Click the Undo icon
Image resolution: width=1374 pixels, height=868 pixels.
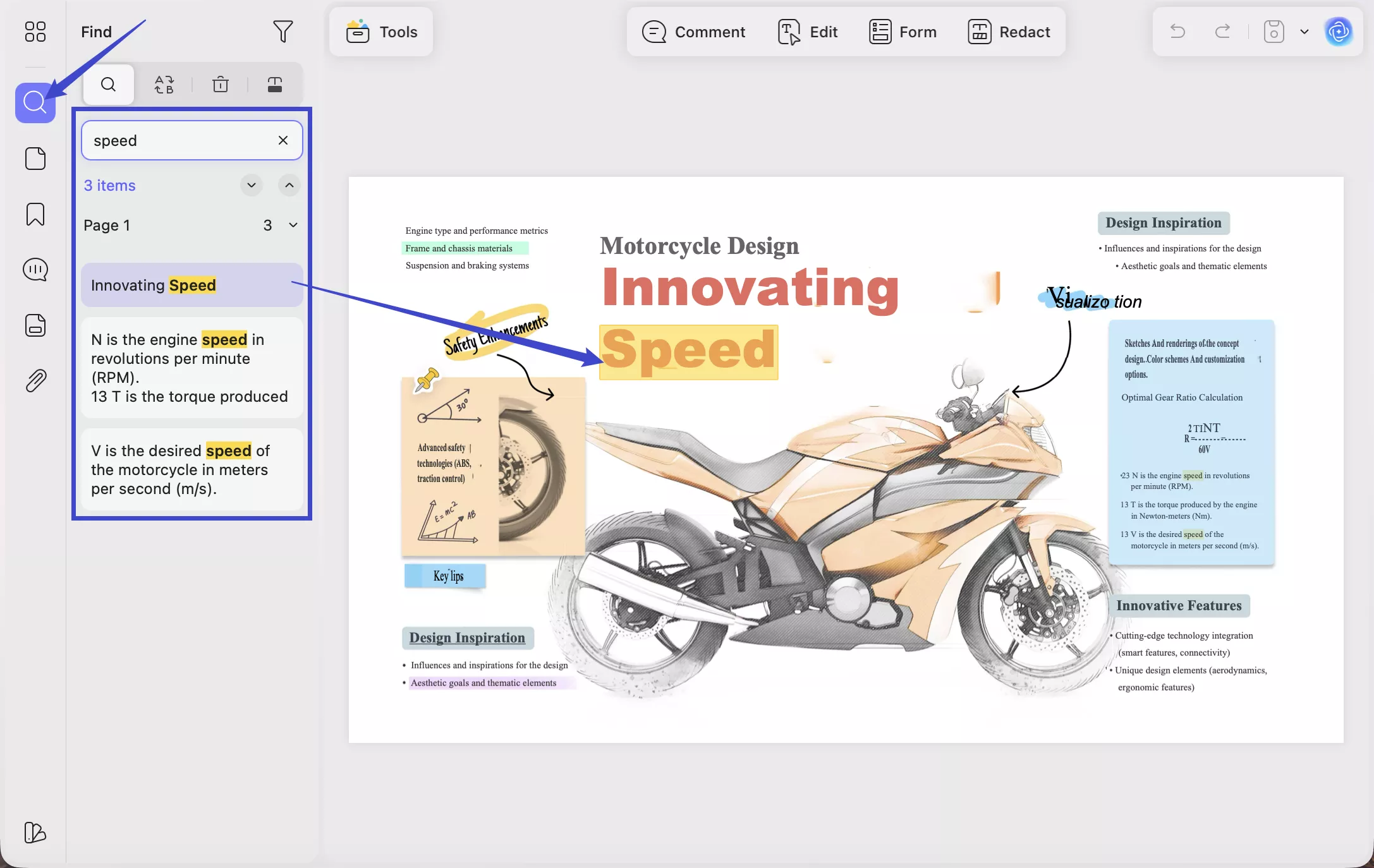point(1177,32)
